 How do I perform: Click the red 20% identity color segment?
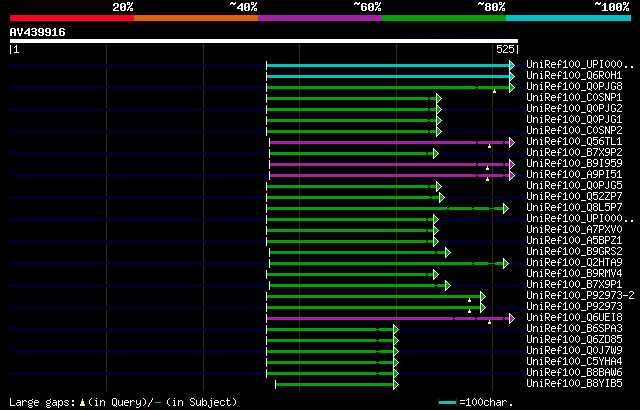click(72, 18)
